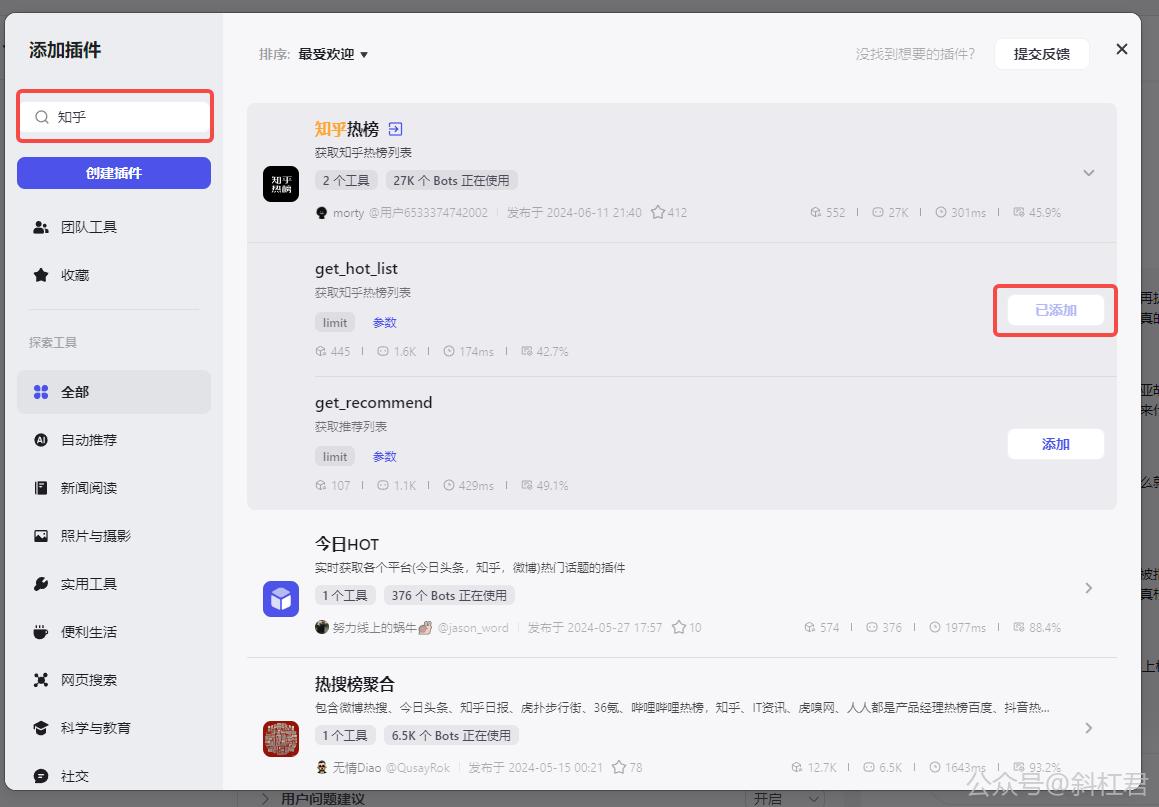Click the 174ms value under get_hot_list
The height and width of the screenshot is (807, 1159).
coord(476,352)
